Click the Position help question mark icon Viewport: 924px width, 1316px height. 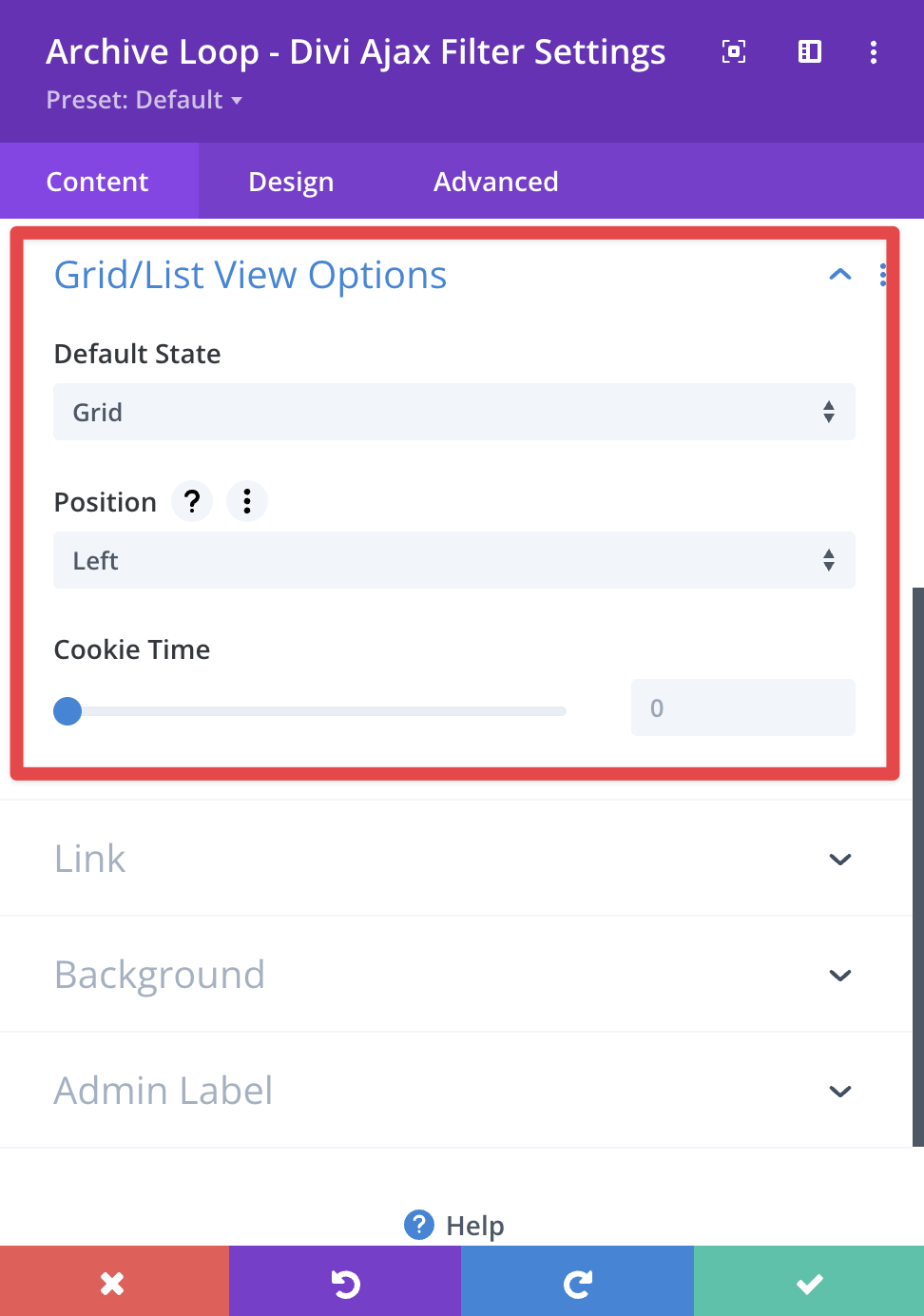[192, 501]
